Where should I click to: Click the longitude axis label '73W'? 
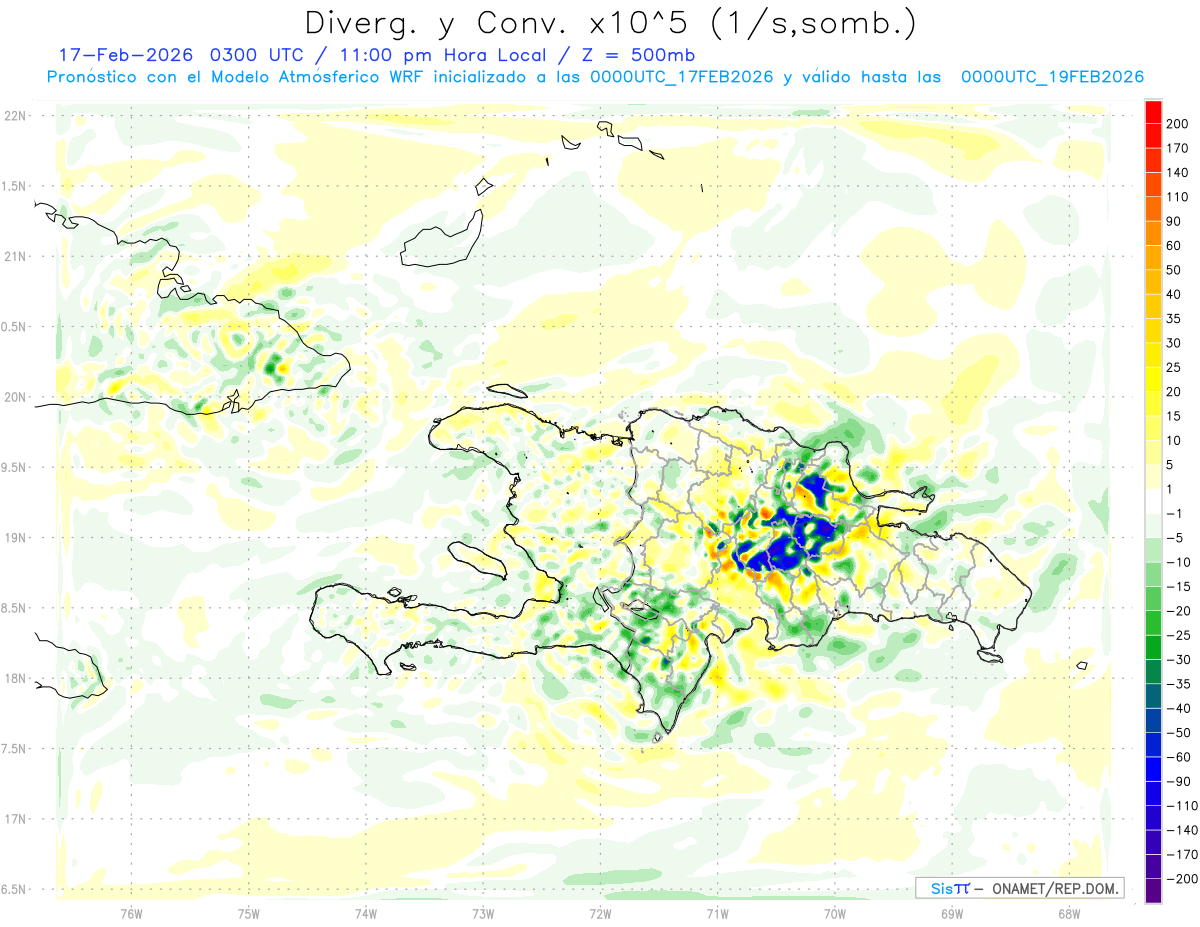483,913
